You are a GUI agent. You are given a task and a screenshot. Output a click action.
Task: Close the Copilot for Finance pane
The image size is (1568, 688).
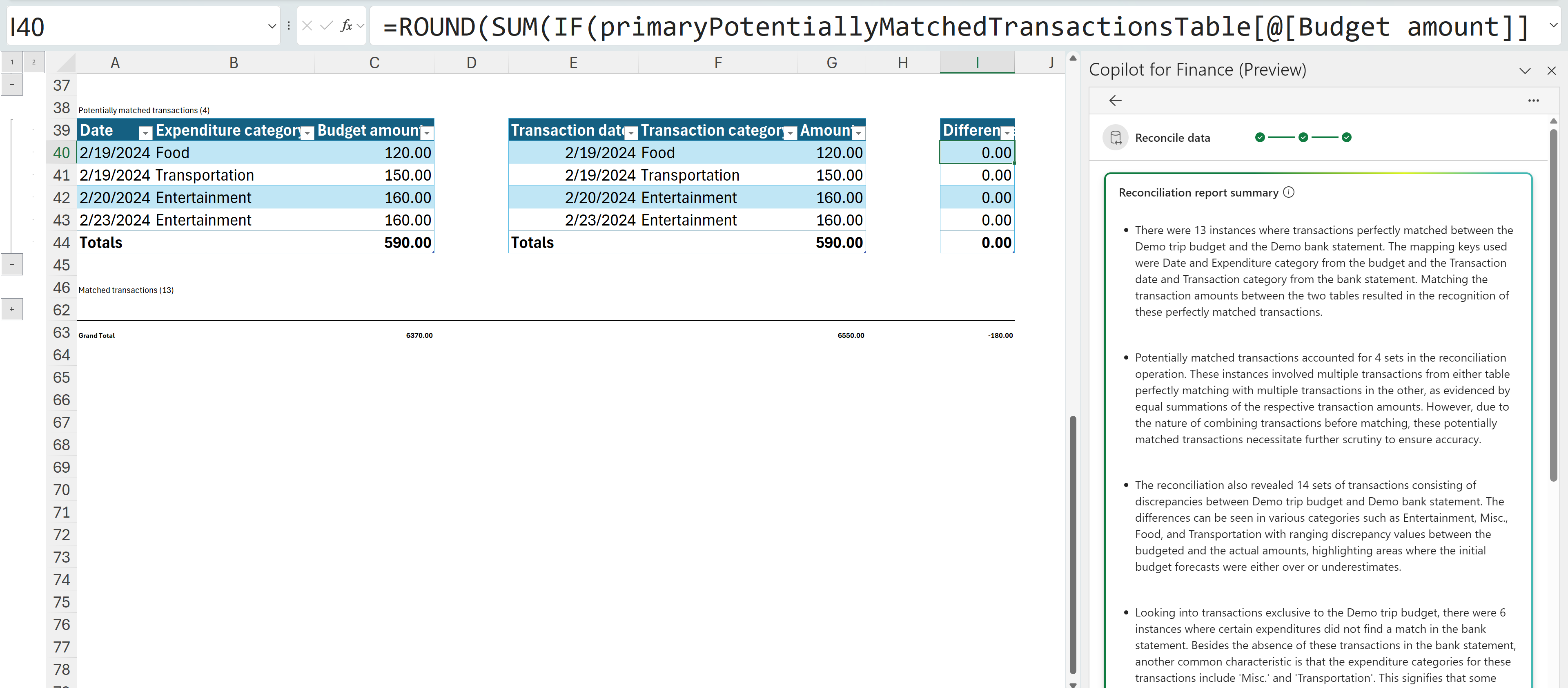click(1551, 71)
